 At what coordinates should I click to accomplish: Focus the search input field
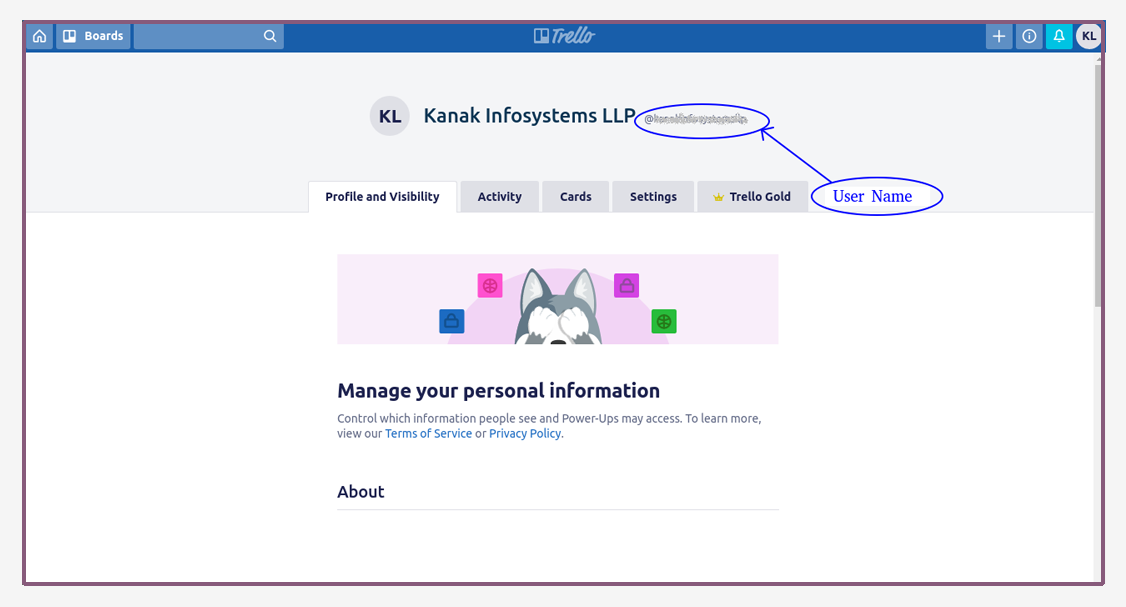(x=208, y=36)
